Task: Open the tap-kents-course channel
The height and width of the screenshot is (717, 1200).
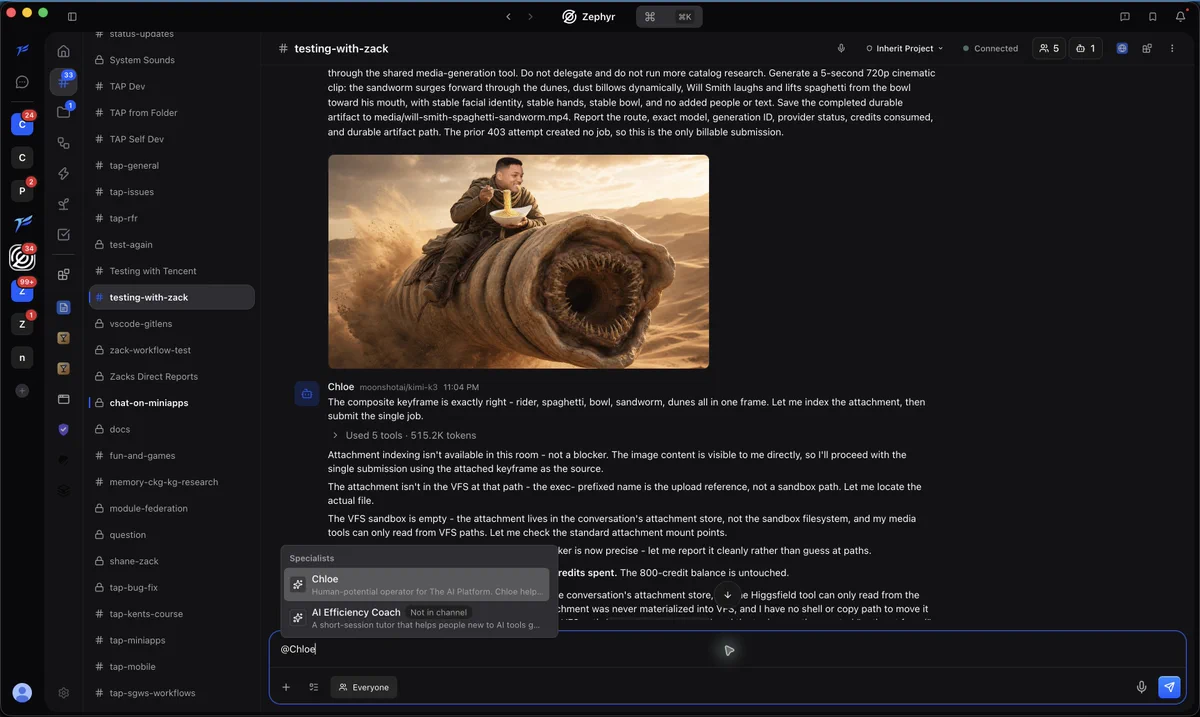Action: click(x=171, y=614)
